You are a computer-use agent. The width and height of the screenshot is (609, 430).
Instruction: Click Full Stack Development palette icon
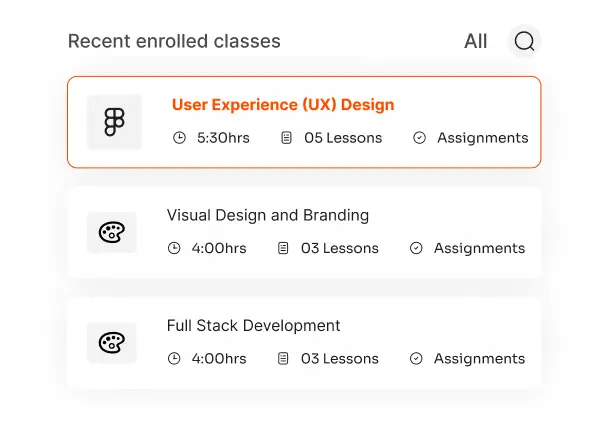coord(111,343)
